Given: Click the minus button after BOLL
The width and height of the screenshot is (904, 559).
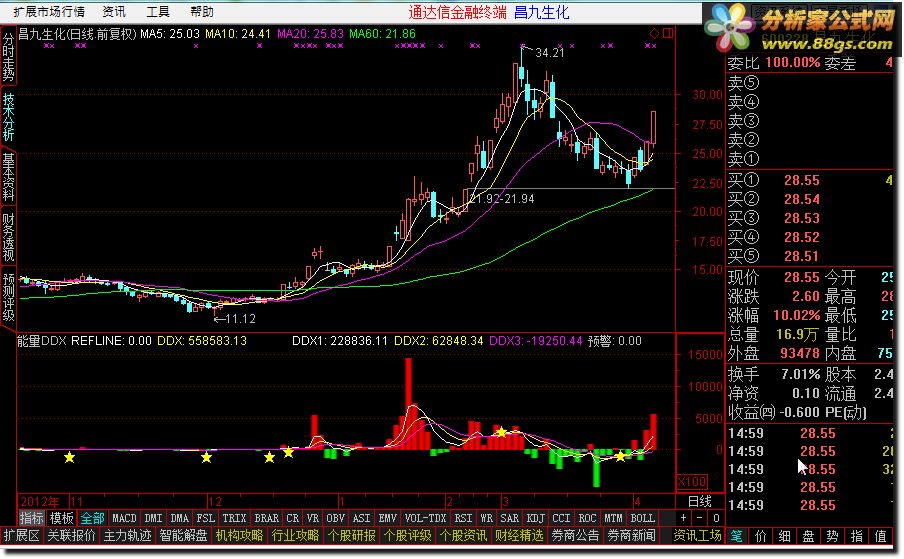Looking at the screenshot, I should 700,518.
